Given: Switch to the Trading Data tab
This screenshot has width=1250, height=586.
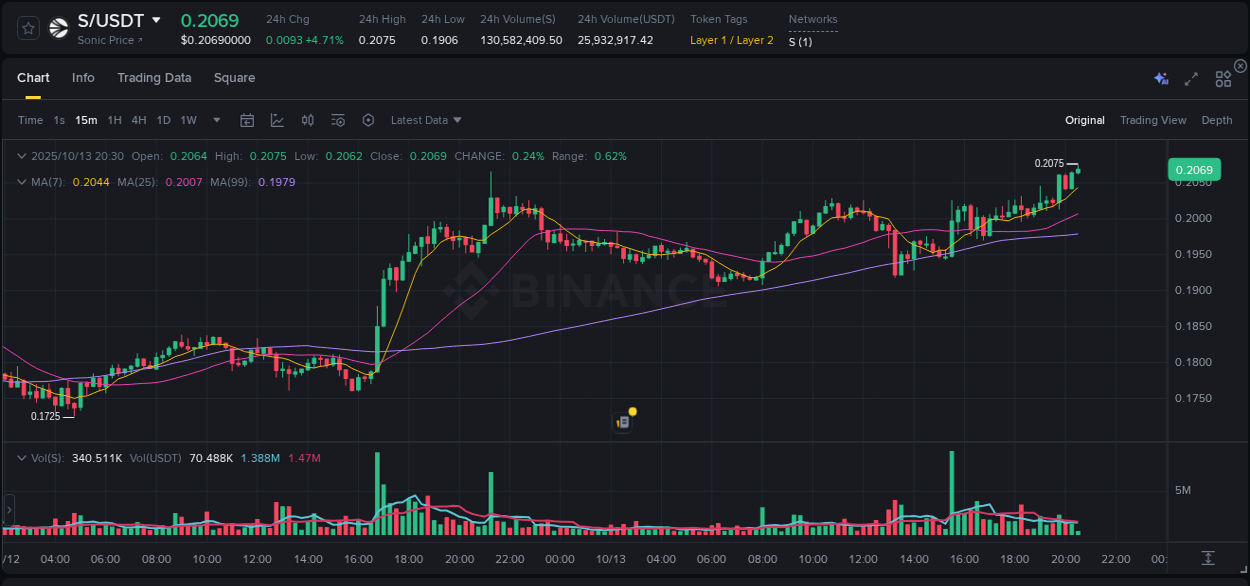Looking at the screenshot, I should [154, 77].
